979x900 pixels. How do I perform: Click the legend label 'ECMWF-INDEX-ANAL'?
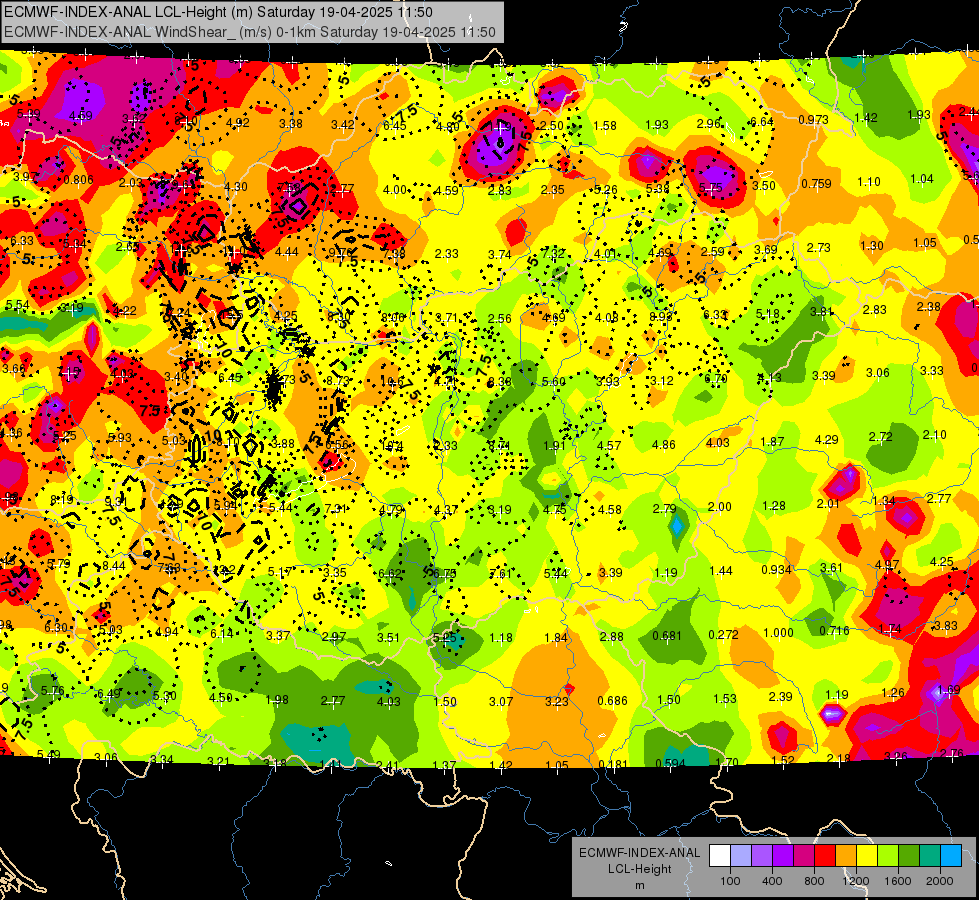tap(640, 853)
